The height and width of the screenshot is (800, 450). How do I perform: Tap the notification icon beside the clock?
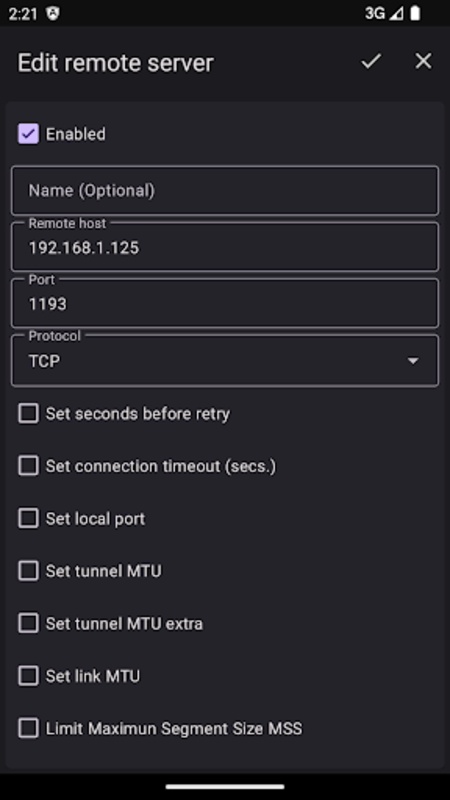click(x=53, y=14)
